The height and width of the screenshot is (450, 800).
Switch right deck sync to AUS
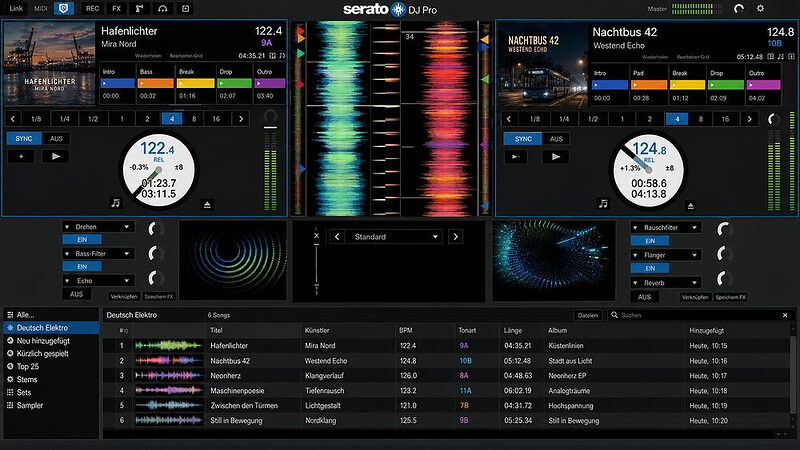pos(556,139)
